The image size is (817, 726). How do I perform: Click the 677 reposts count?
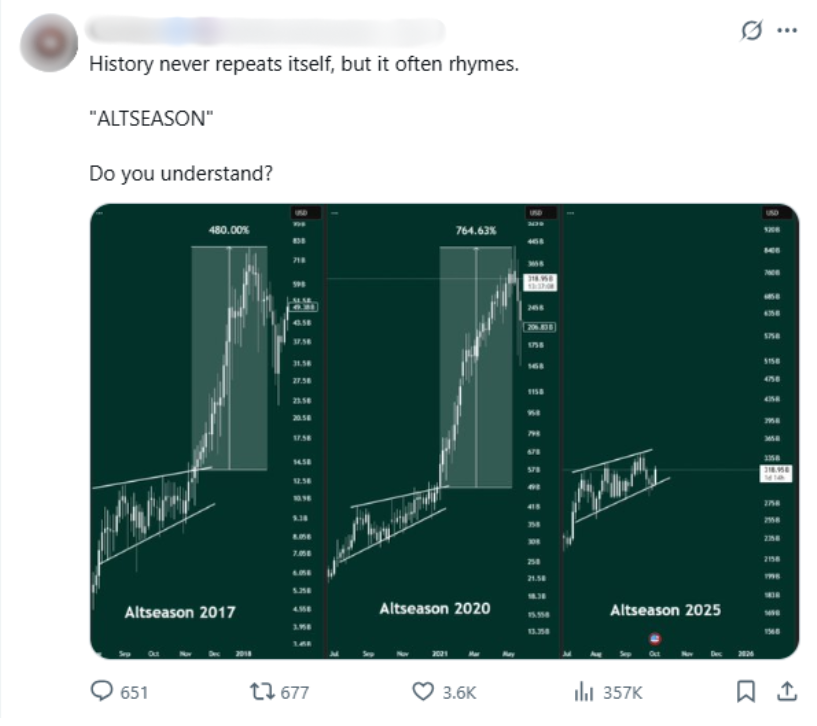(294, 692)
